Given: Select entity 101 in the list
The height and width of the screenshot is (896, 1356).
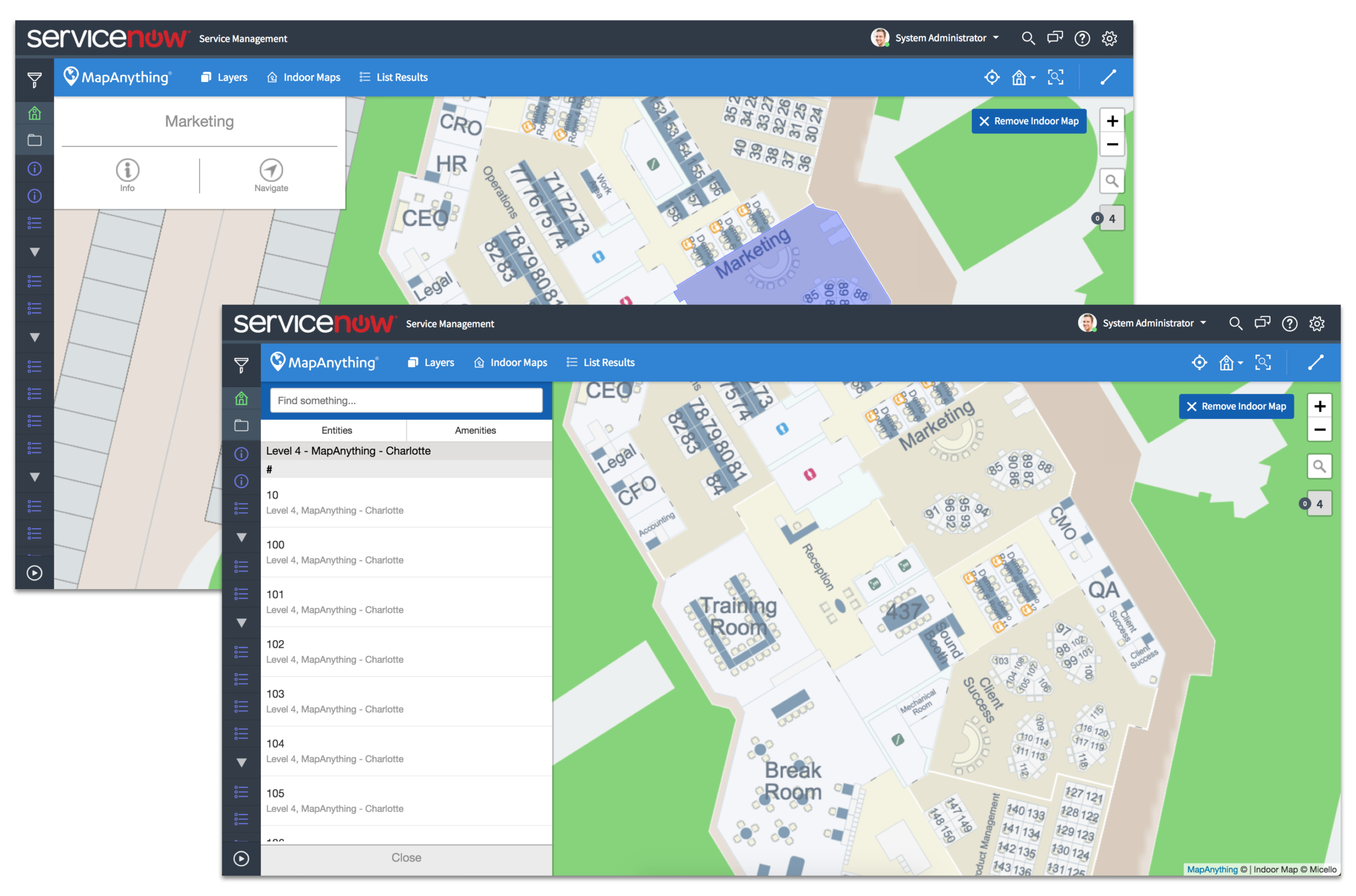Looking at the screenshot, I should pyautogui.click(x=406, y=601).
